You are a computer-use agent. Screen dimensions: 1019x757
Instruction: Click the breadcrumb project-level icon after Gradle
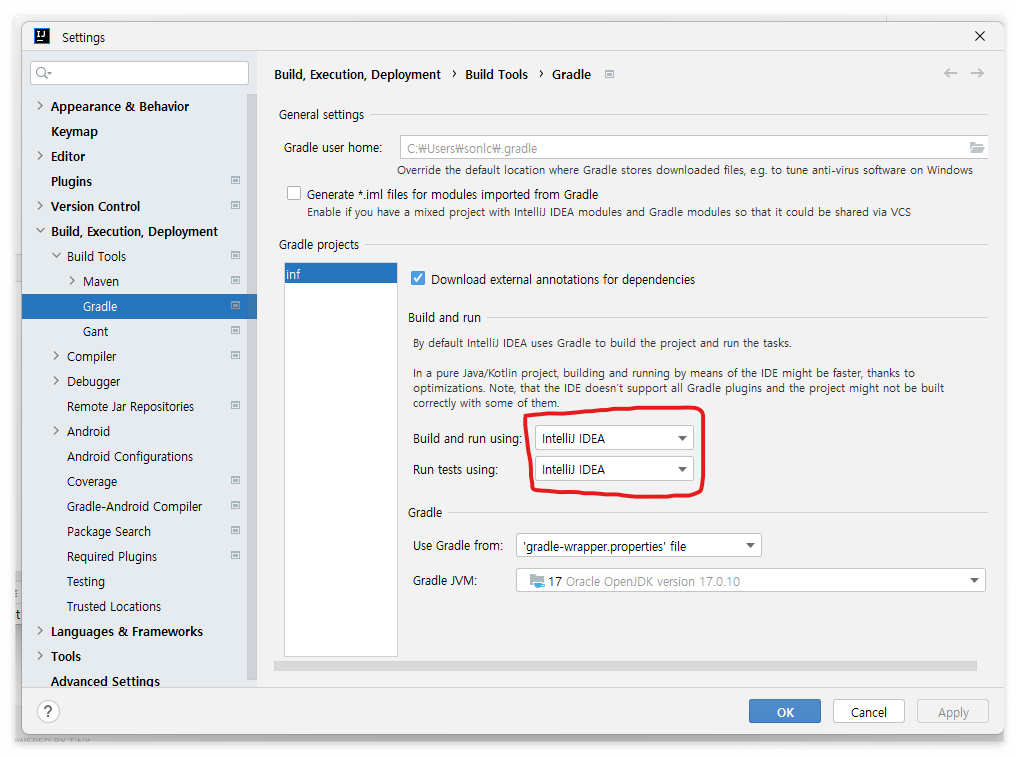pos(609,74)
